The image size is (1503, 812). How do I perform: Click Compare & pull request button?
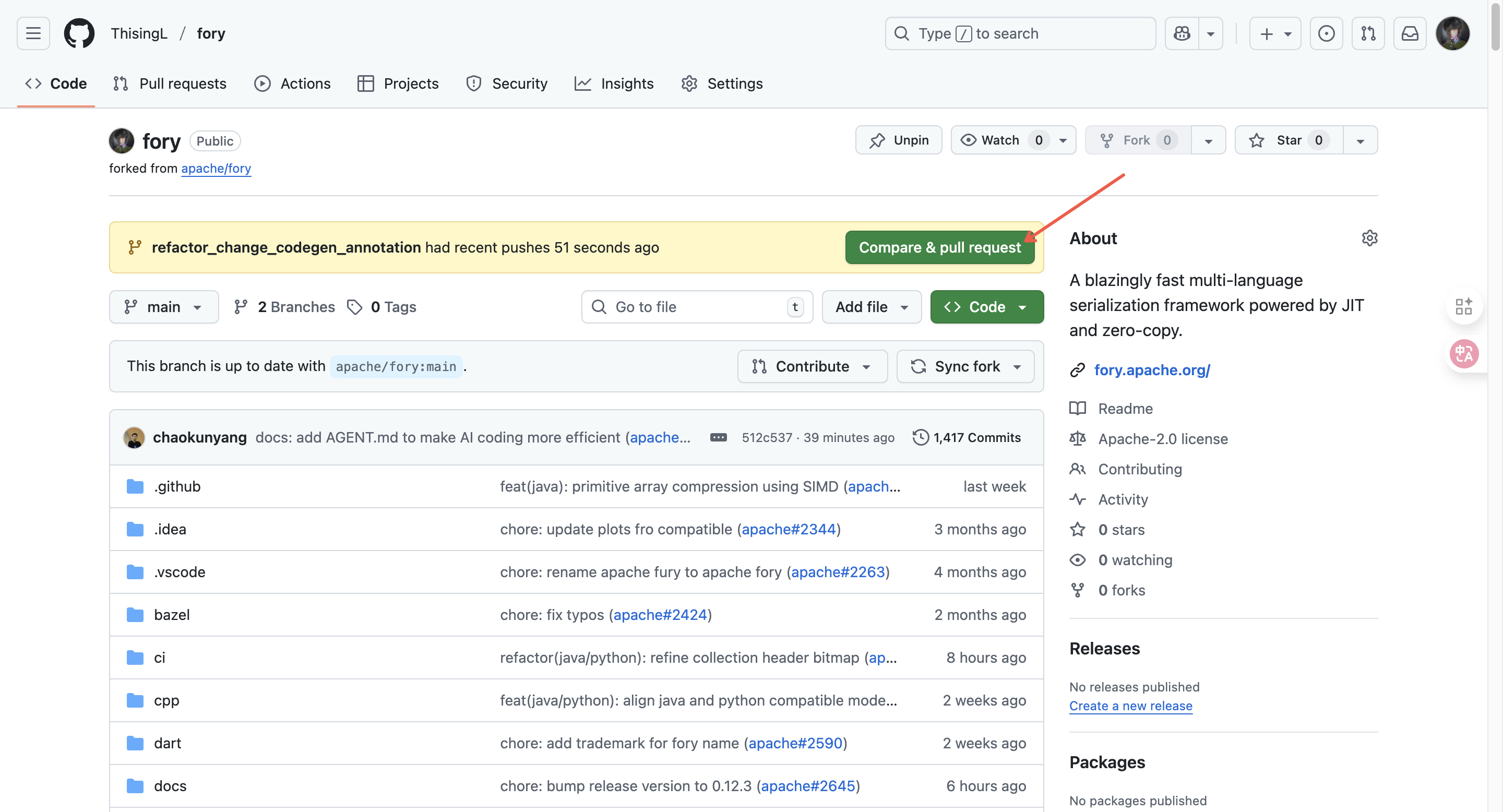pyautogui.click(x=939, y=247)
